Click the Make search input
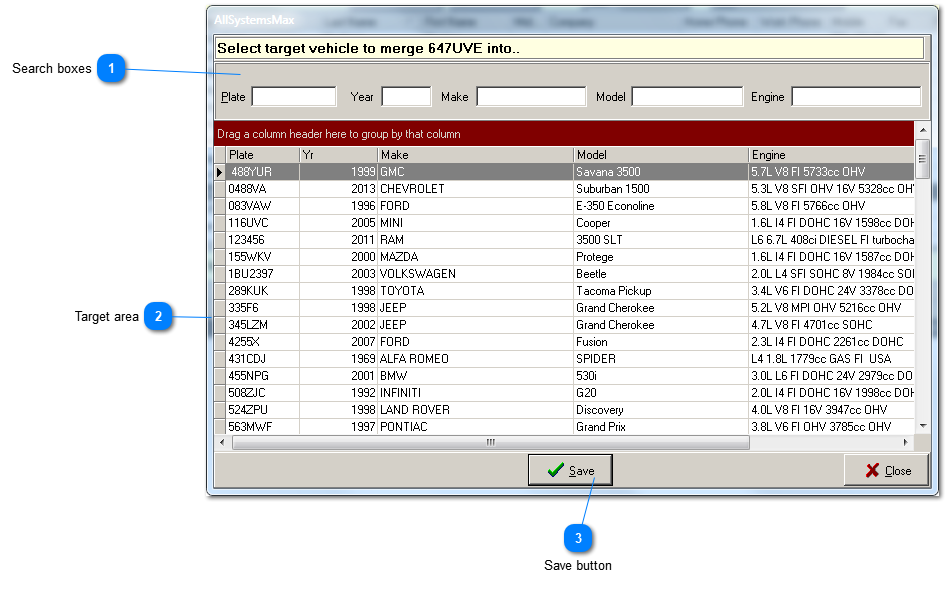 531,97
